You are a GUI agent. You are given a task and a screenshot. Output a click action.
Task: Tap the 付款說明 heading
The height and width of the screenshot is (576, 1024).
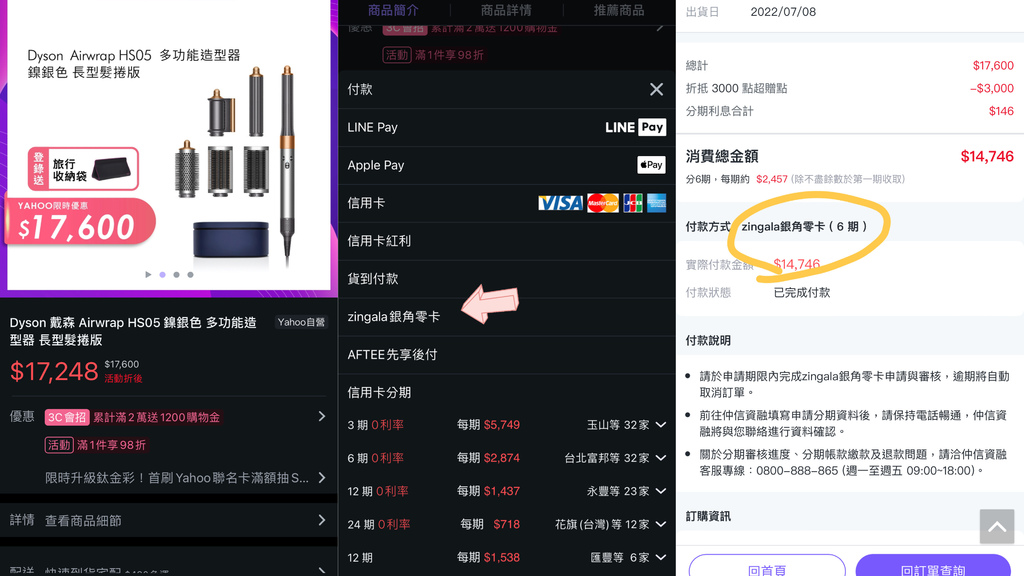coord(708,341)
